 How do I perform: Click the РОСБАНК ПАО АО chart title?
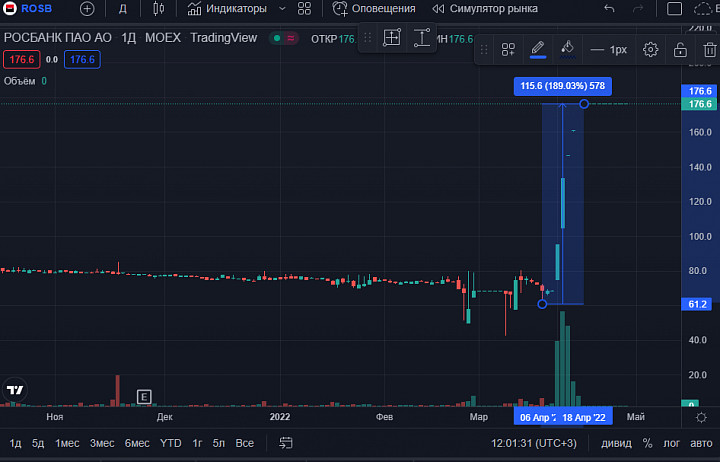57,38
